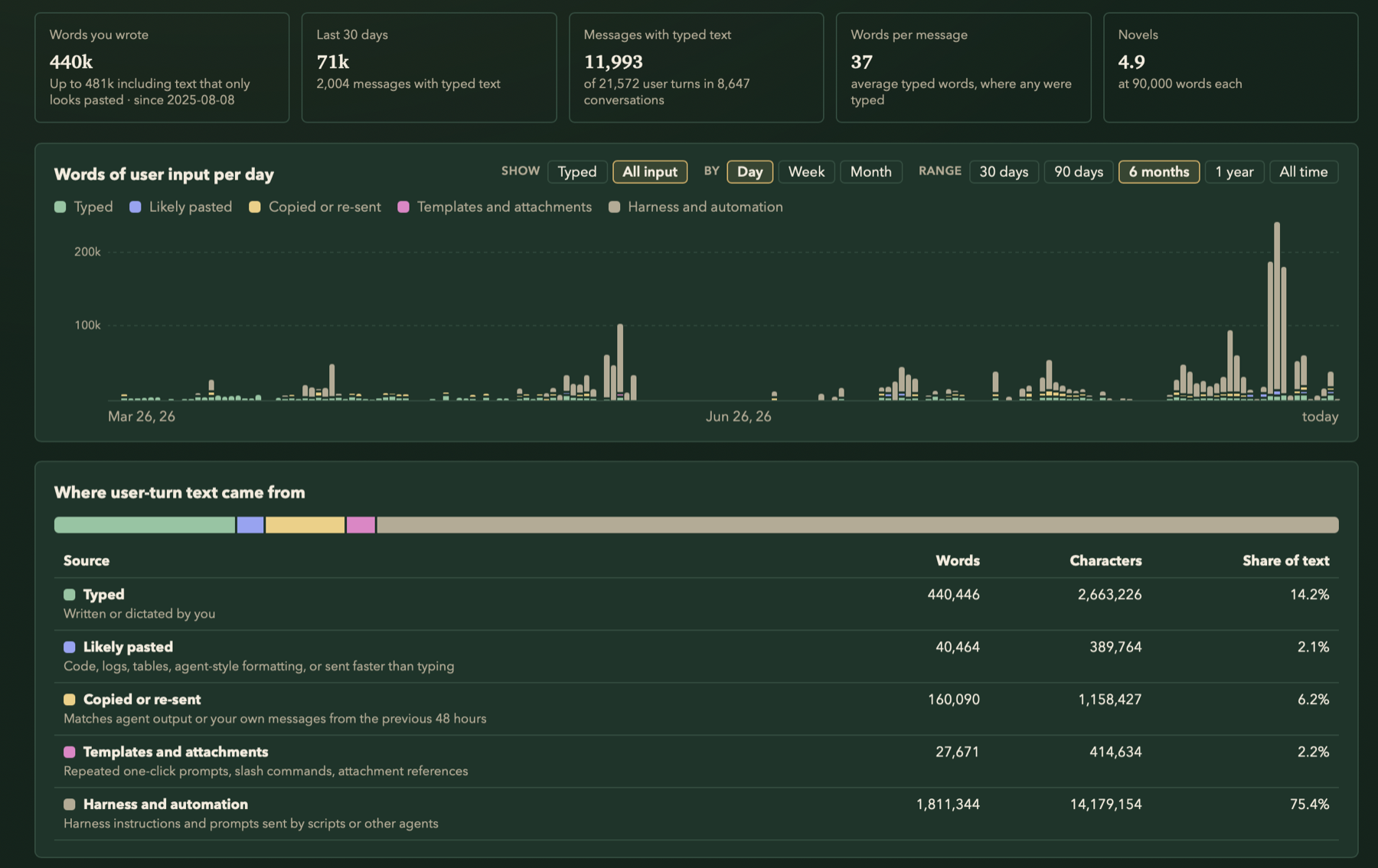Click the Copied or re-sent row swatch
1378x868 pixels.
click(70, 700)
